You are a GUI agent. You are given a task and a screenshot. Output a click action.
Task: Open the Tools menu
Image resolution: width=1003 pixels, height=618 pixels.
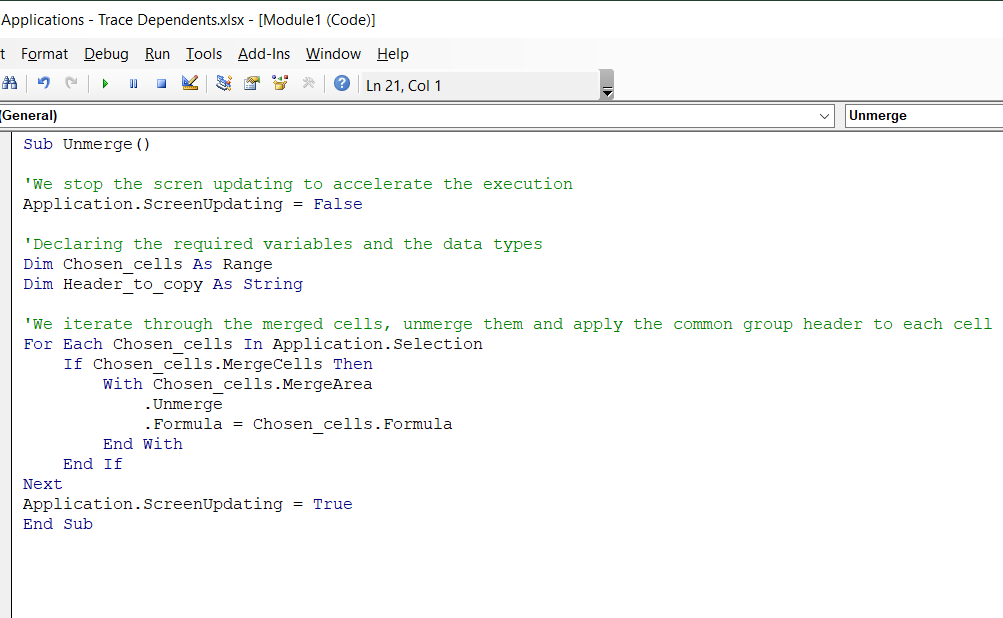(204, 54)
